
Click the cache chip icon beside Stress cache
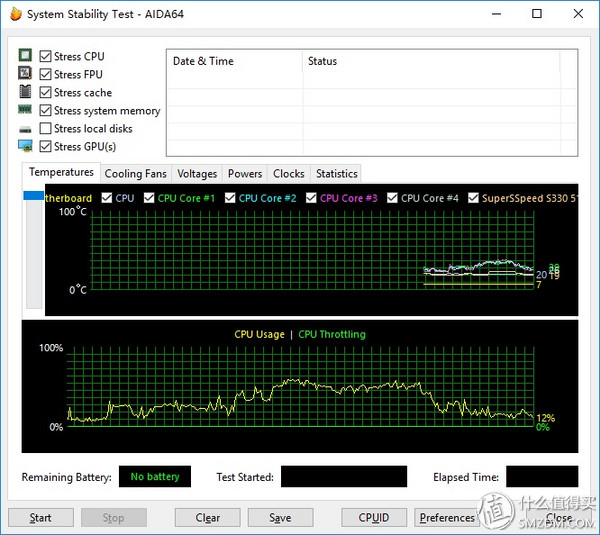click(x=25, y=93)
